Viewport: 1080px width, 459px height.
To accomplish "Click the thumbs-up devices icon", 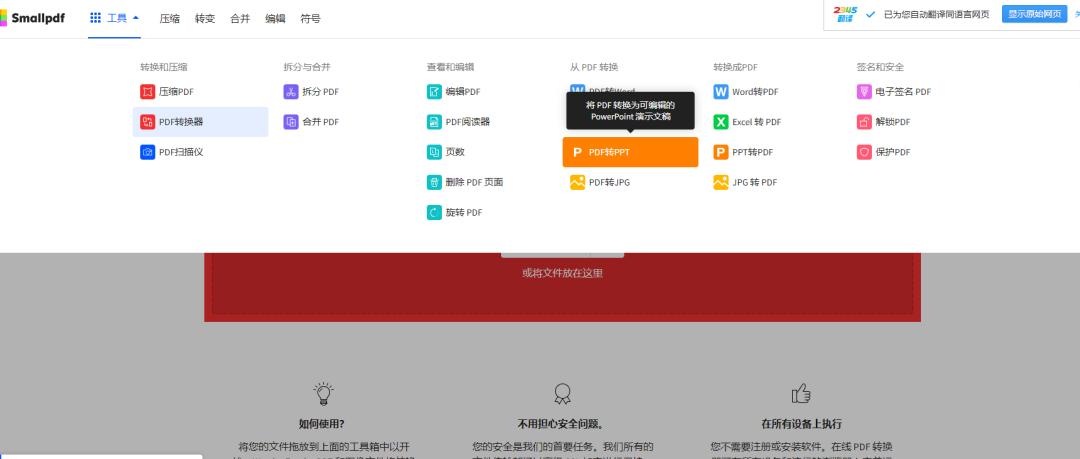I will click(801, 394).
